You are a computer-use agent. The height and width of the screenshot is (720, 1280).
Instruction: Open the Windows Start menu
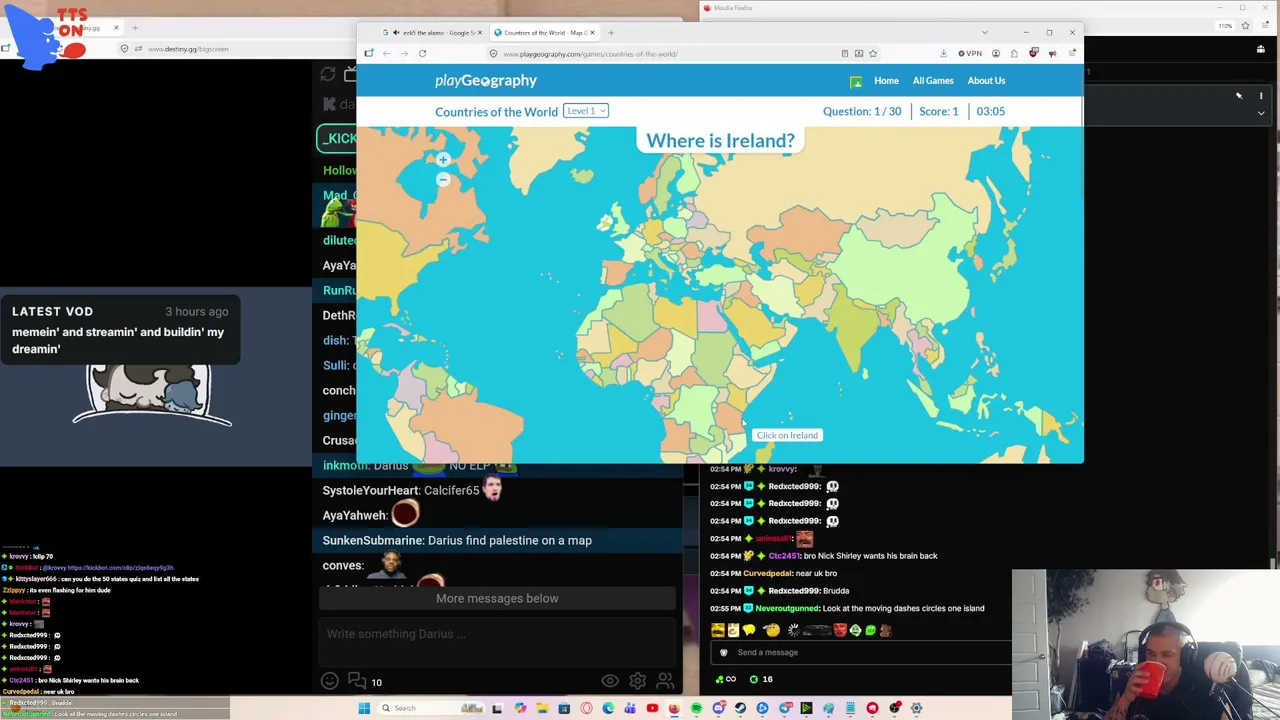[364, 708]
